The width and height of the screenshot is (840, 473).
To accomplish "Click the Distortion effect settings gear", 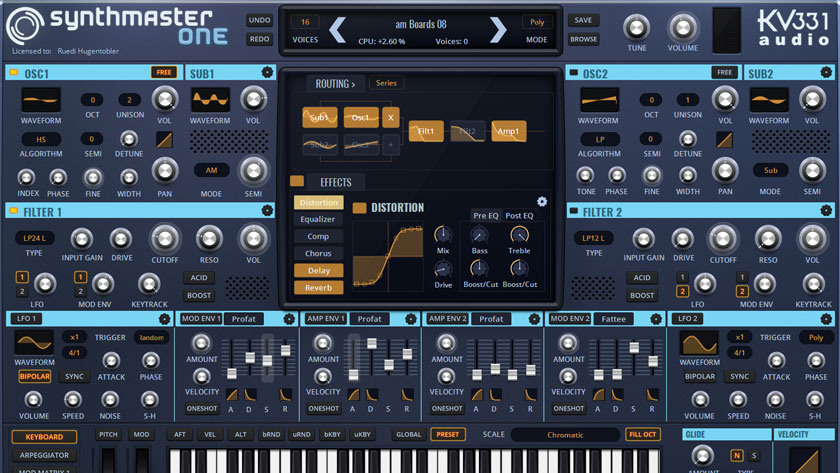I will pos(542,201).
